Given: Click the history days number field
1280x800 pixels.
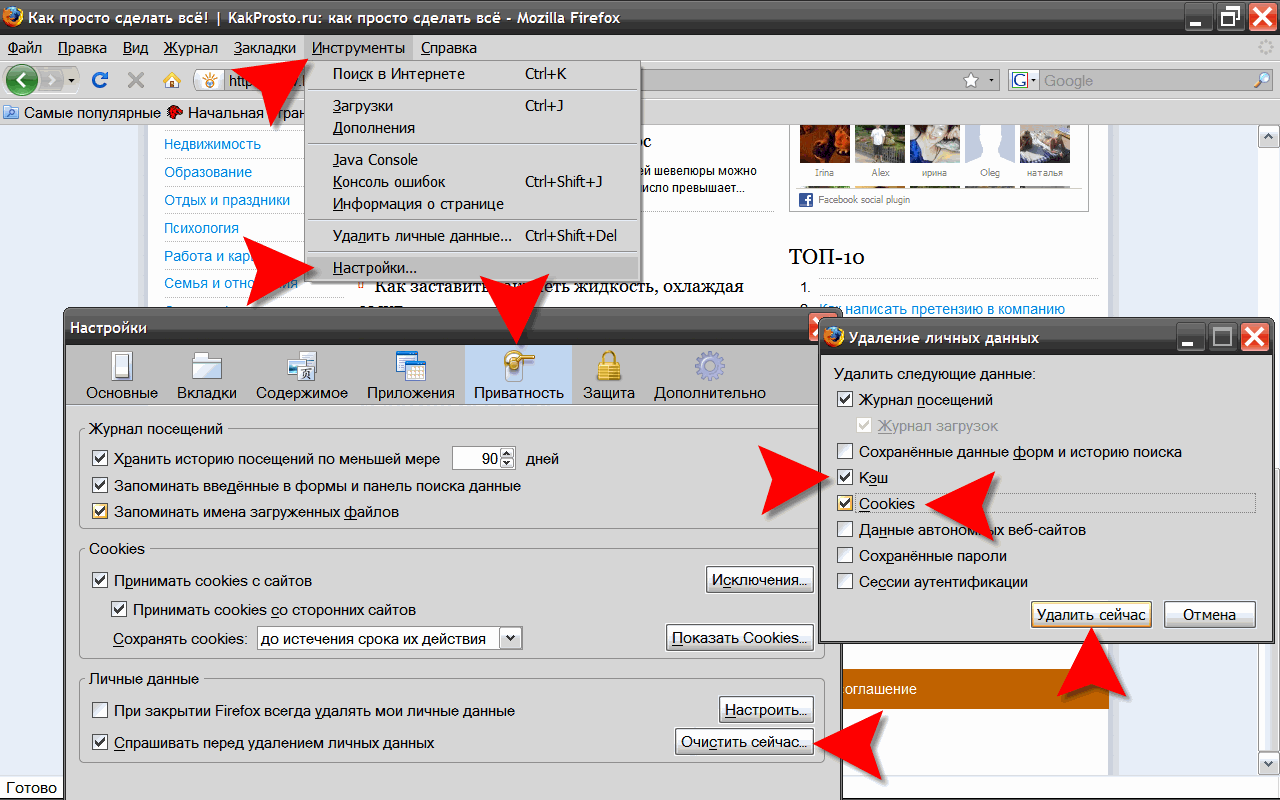Looking at the screenshot, I should click(x=476, y=459).
